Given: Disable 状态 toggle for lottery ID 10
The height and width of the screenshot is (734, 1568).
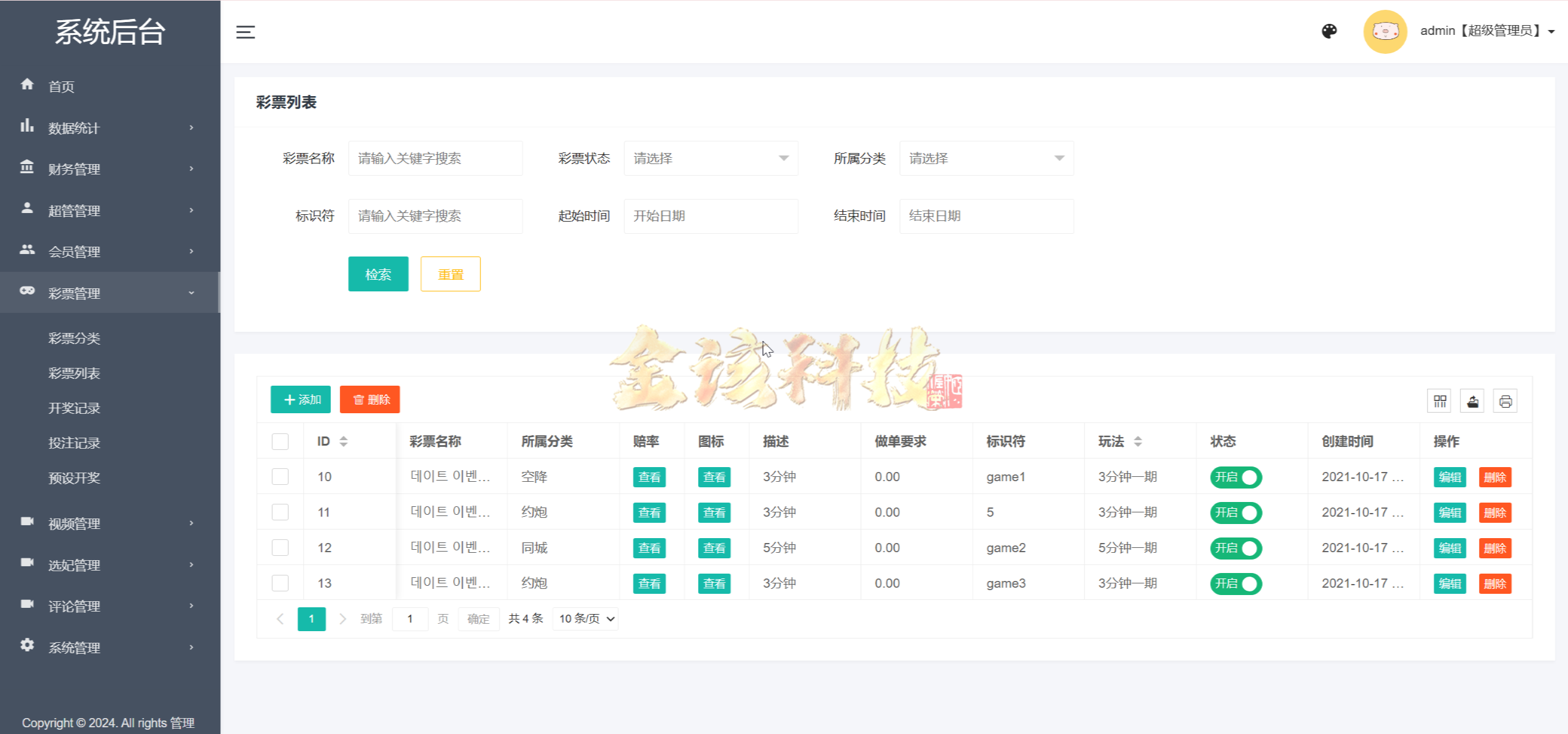Looking at the screenshot, I should point(1235,477).
